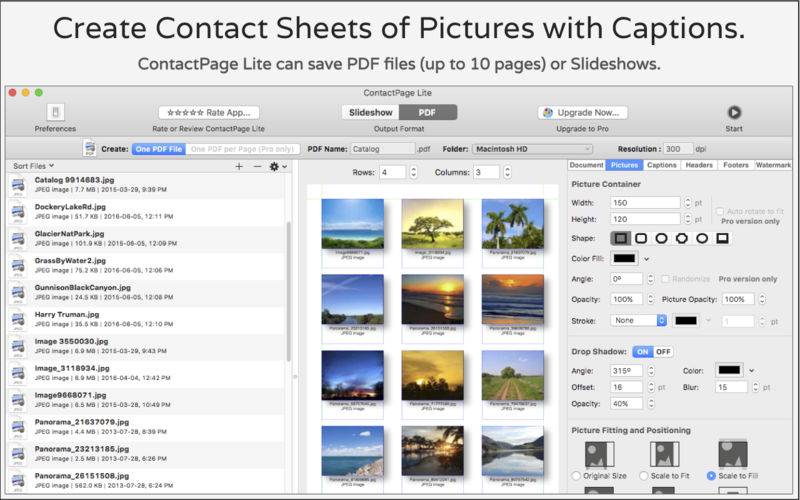The height and width of the screenshot is (500, 800).
Task: Click the Upgrade Now button
Action: point(582,112)
